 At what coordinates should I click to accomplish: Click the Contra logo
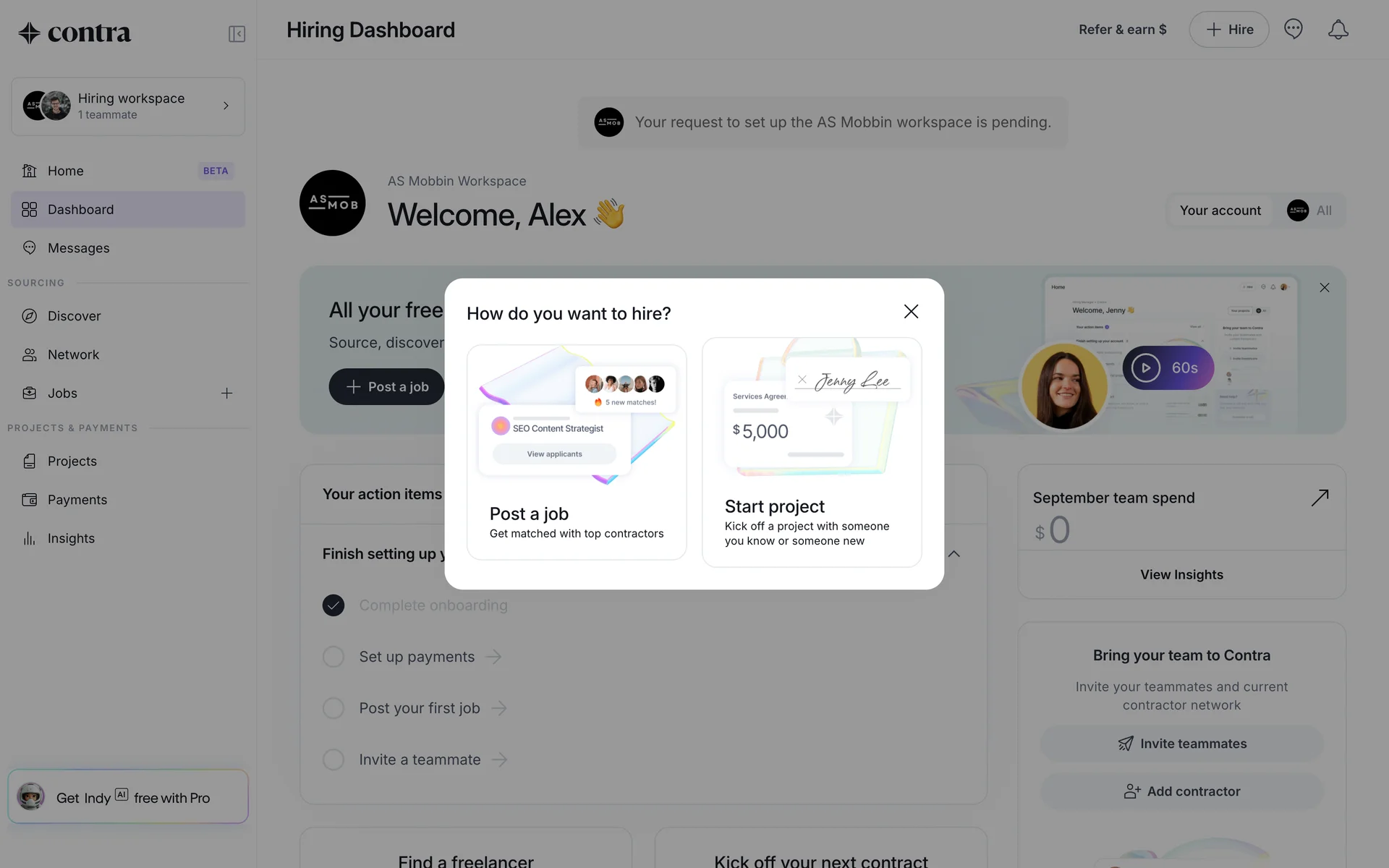[75, 33]
